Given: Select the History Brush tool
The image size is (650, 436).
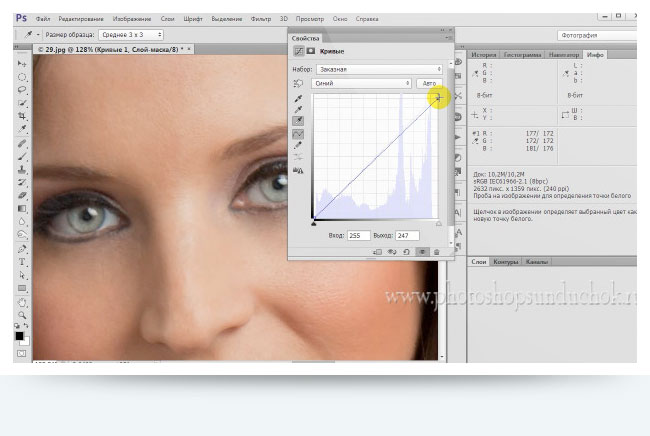Looking at the screenshot, I should tap(22, 182).
